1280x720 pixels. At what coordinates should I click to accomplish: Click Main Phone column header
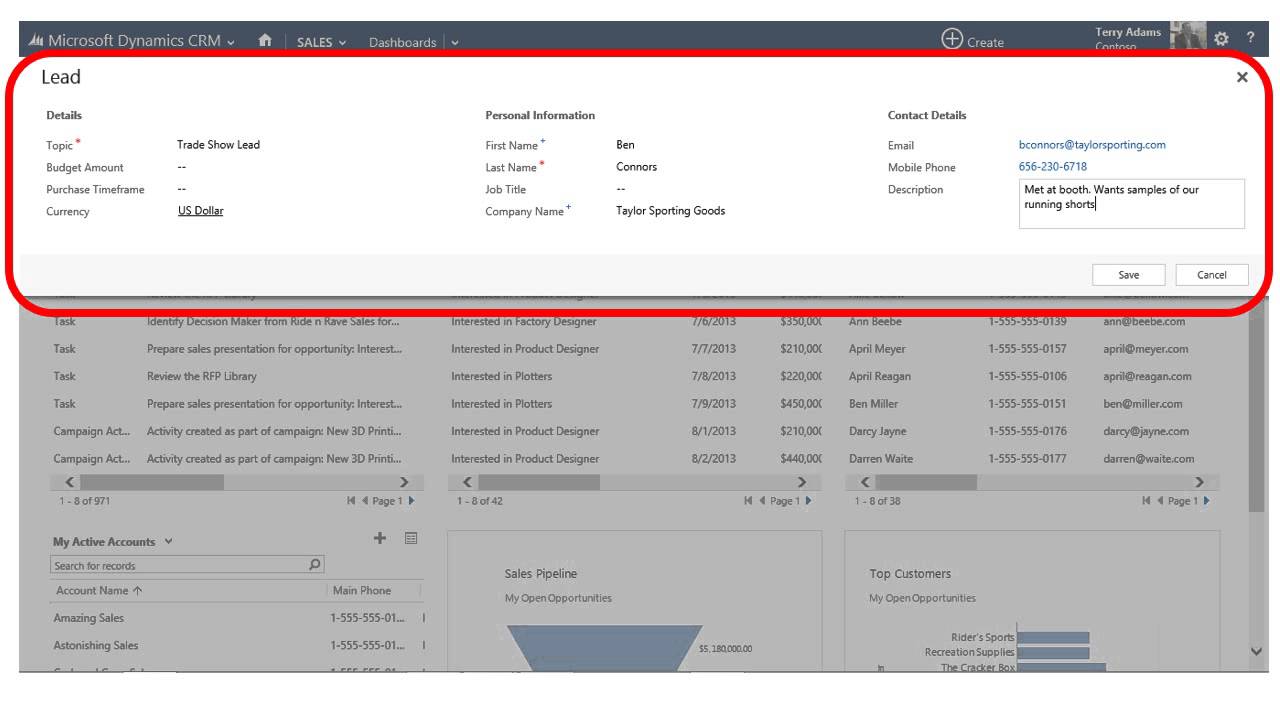362,590
